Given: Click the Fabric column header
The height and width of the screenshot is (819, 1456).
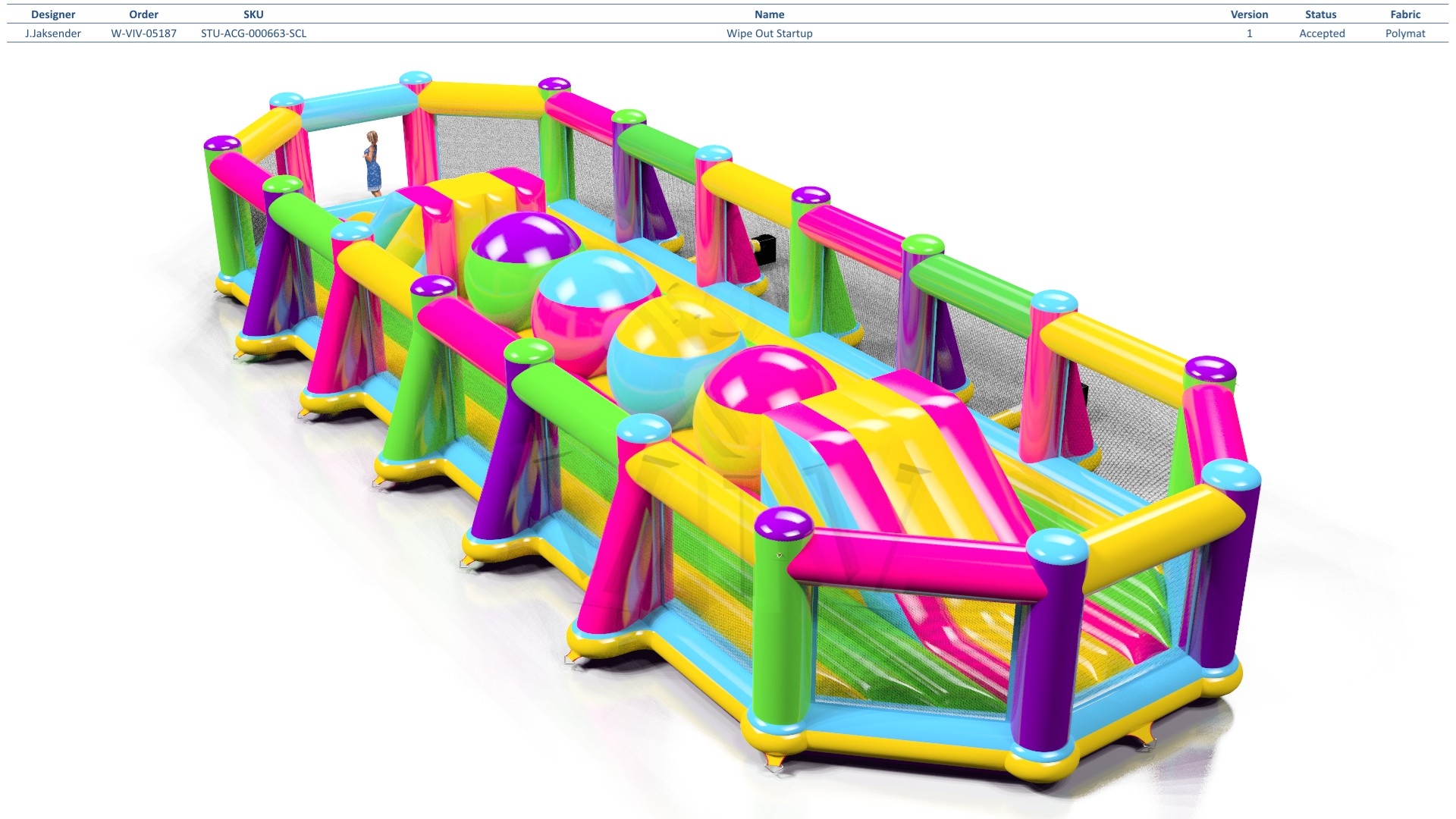Looking at the screenshot, I should coord(1405,14).
